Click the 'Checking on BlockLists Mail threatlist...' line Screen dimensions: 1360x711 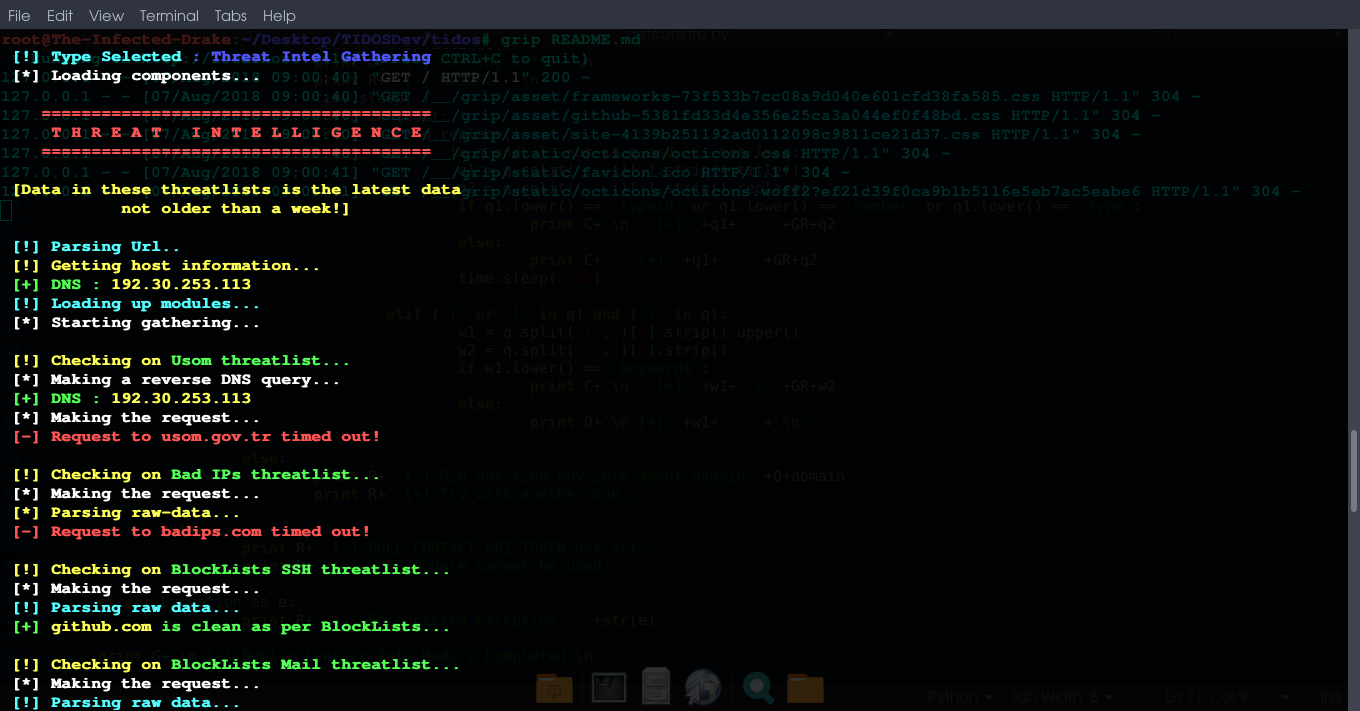(237, 665)
